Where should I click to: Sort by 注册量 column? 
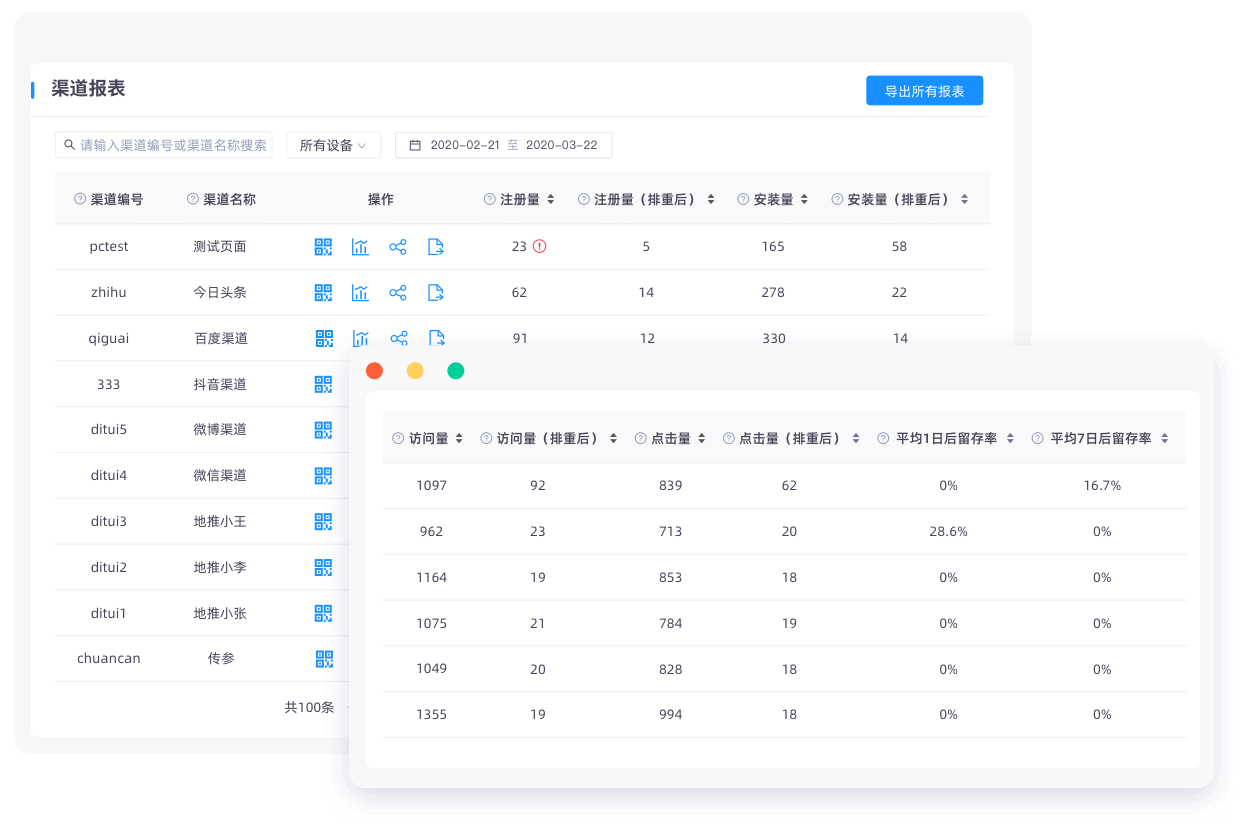[550, 199]
